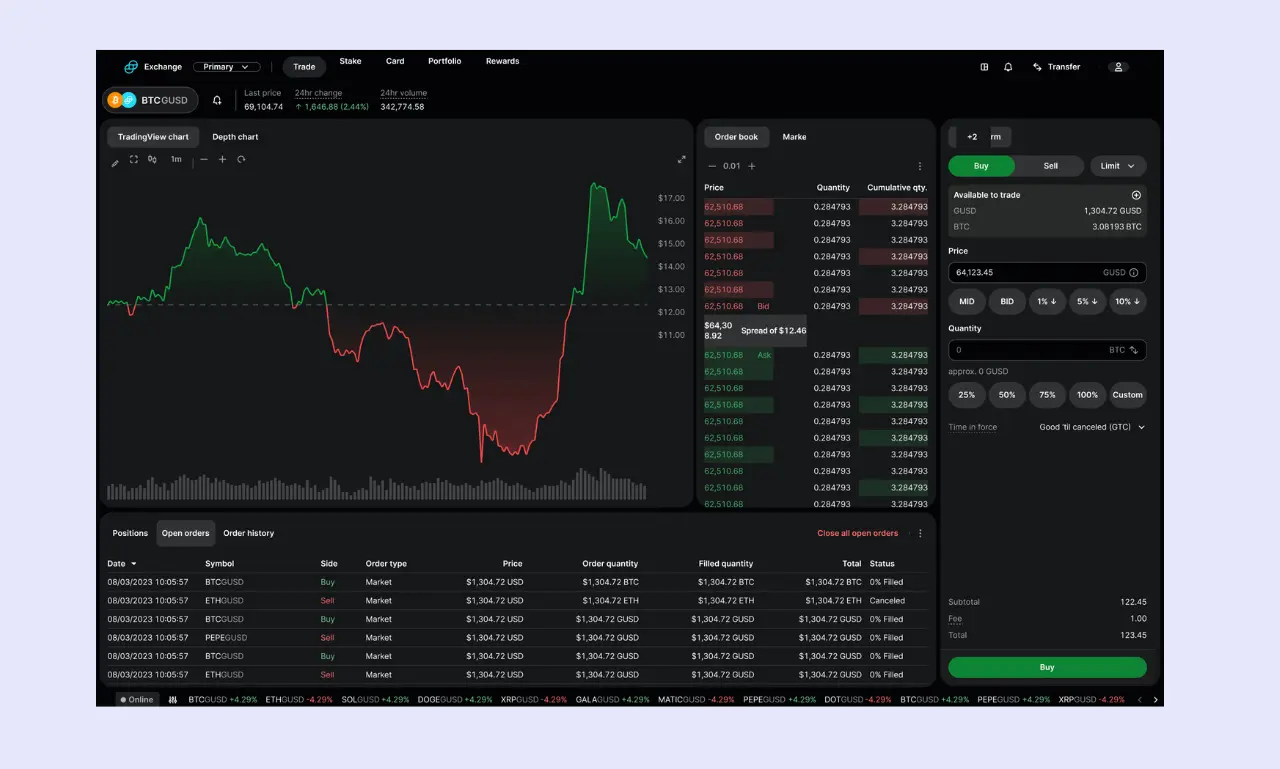Focus the Price input showing 64,123.45
Viewport: 1280px width, 769px height.
pyautogui.click(x=1047, y=272)
